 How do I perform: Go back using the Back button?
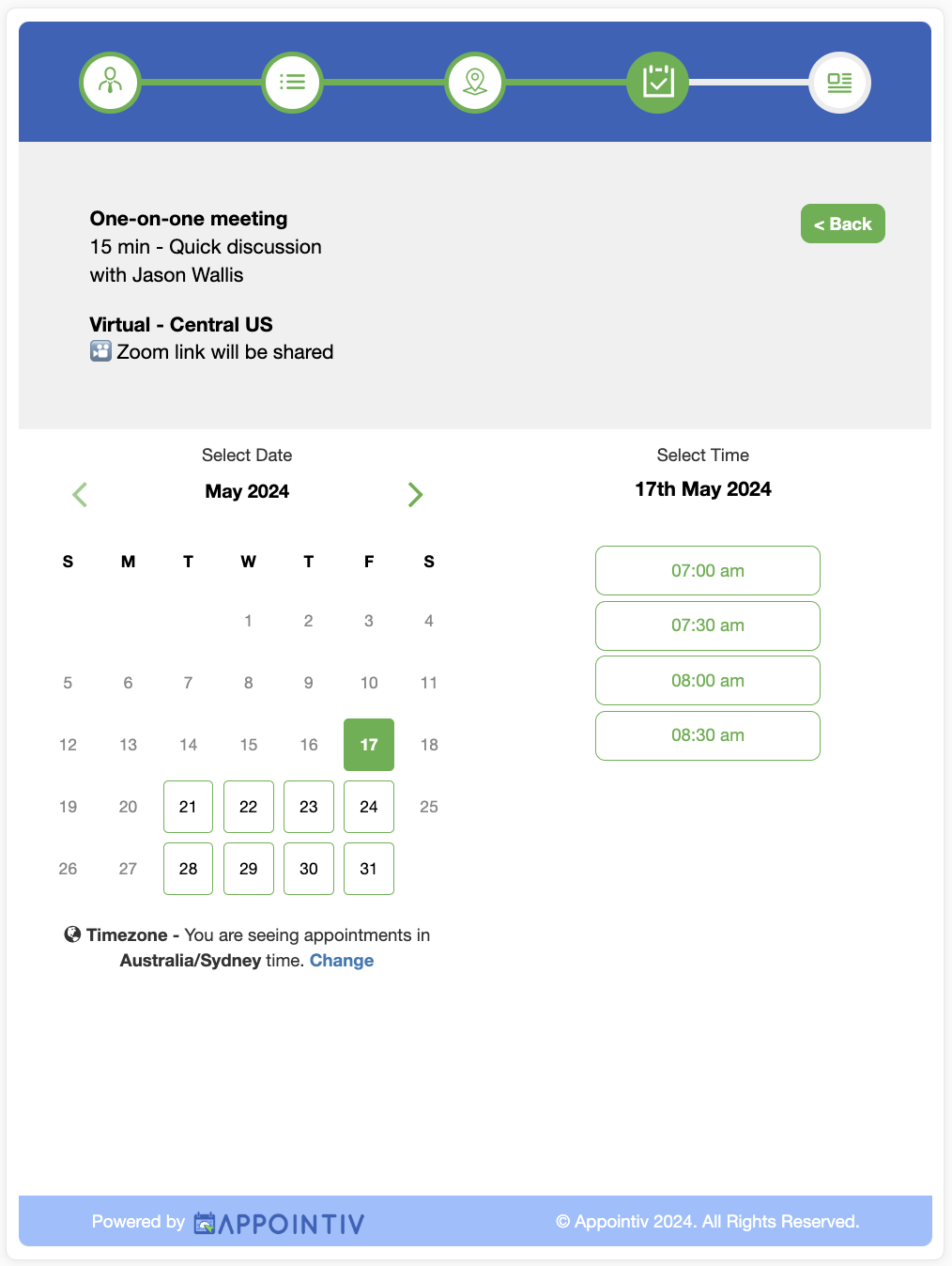pos(843,224)
